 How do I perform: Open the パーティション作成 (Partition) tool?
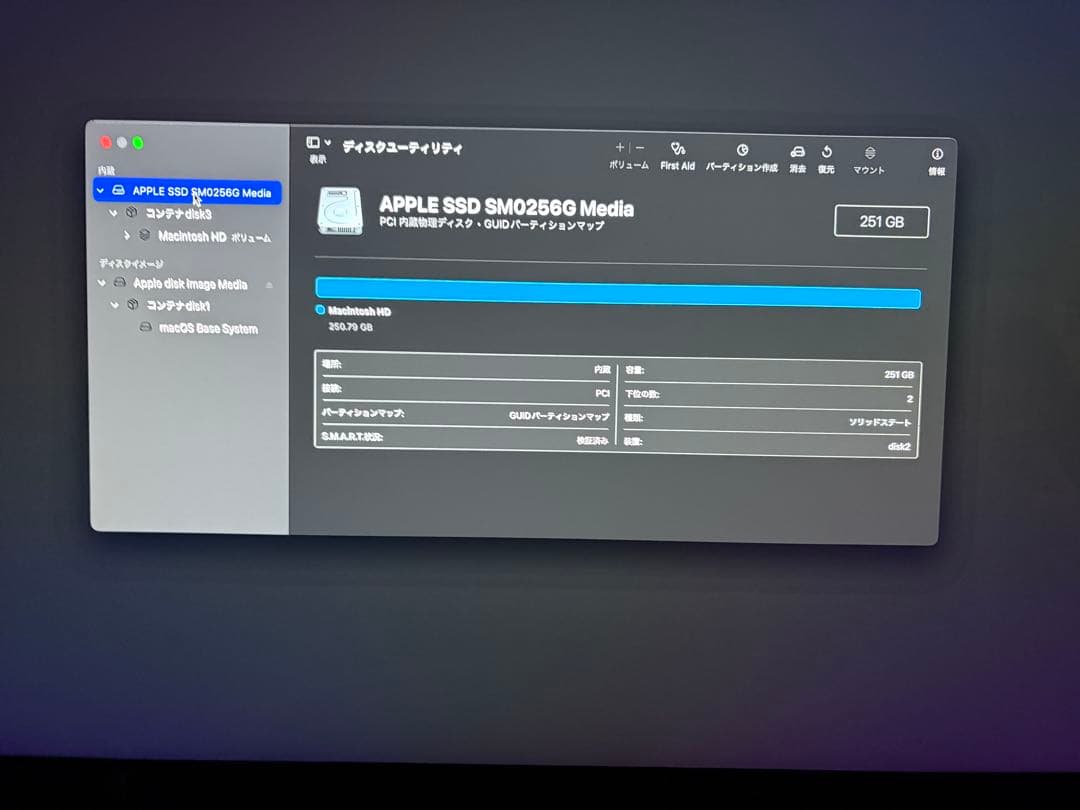pos(742,152)
